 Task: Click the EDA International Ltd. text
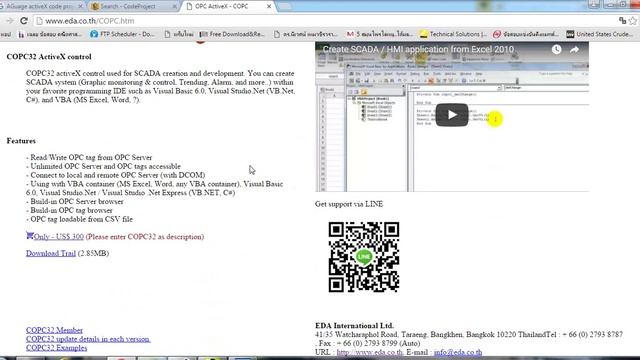tap(354, 326)
